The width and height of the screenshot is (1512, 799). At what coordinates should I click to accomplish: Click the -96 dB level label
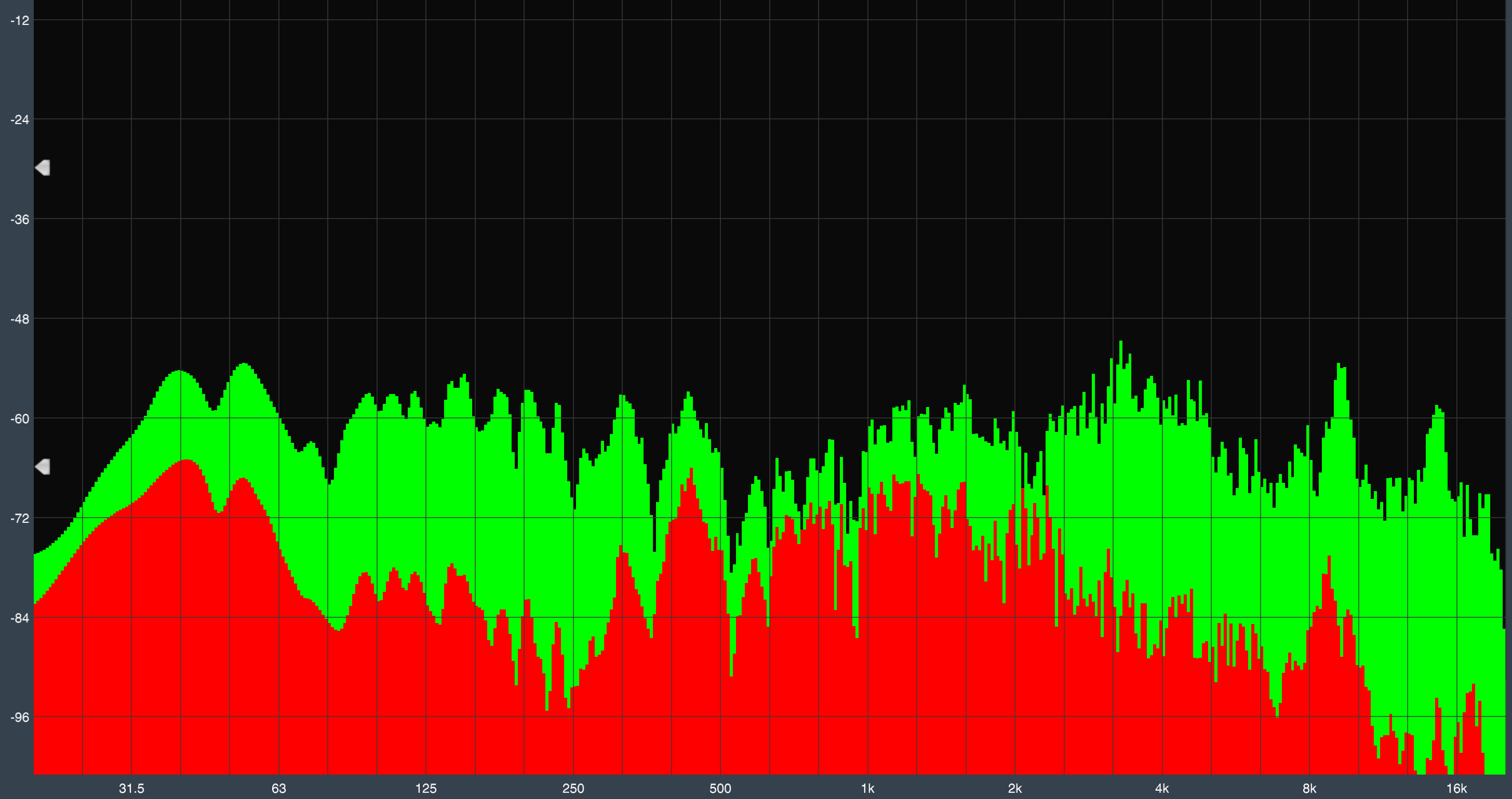(19, 717)
